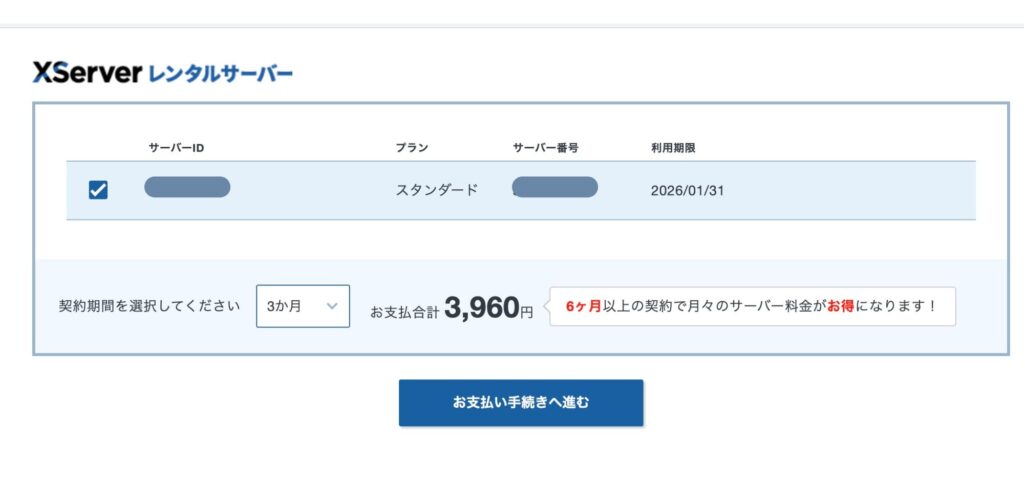Open the 3か月 contract period dropdown
Screen dimensions: 1024x486
tap(302, 307)
